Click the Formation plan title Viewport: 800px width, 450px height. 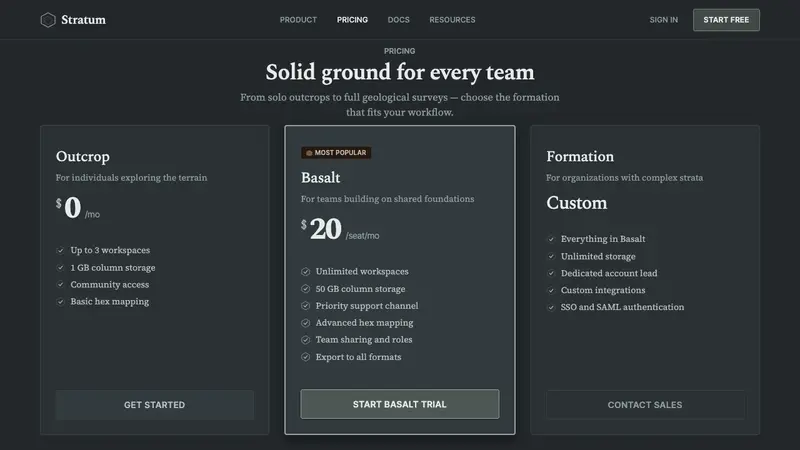pos(580,157)
